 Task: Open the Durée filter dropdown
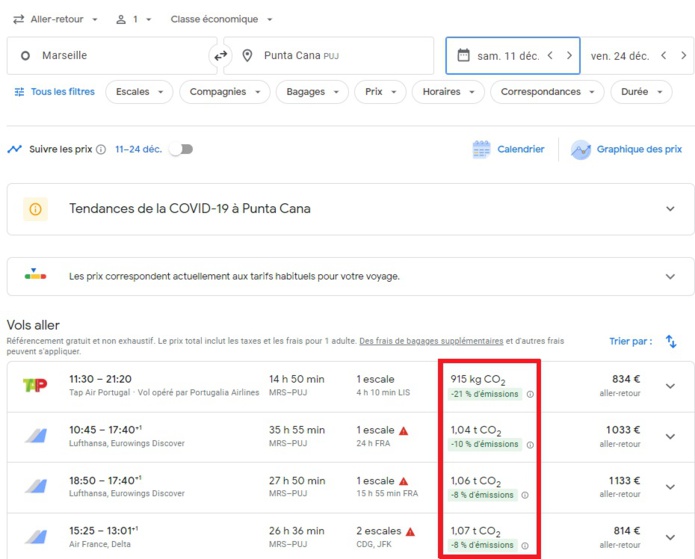[641, 92]
